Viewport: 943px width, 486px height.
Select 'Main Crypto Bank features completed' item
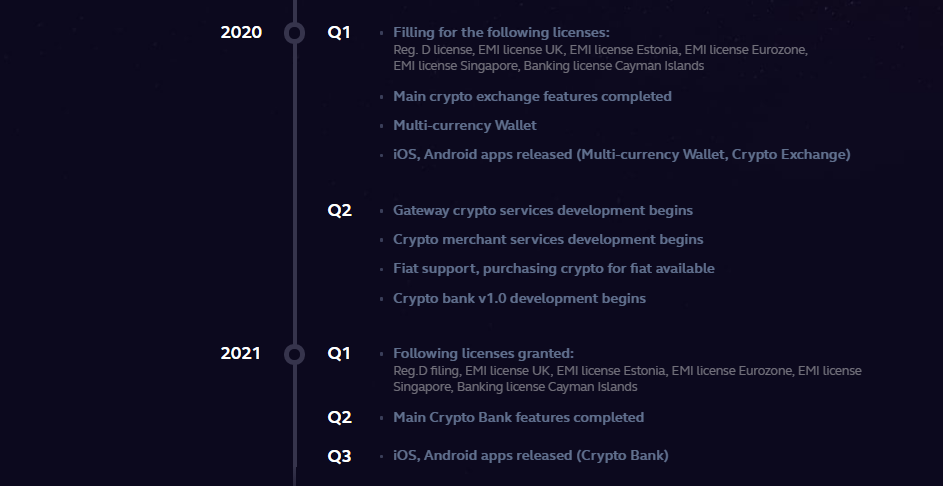518,417
